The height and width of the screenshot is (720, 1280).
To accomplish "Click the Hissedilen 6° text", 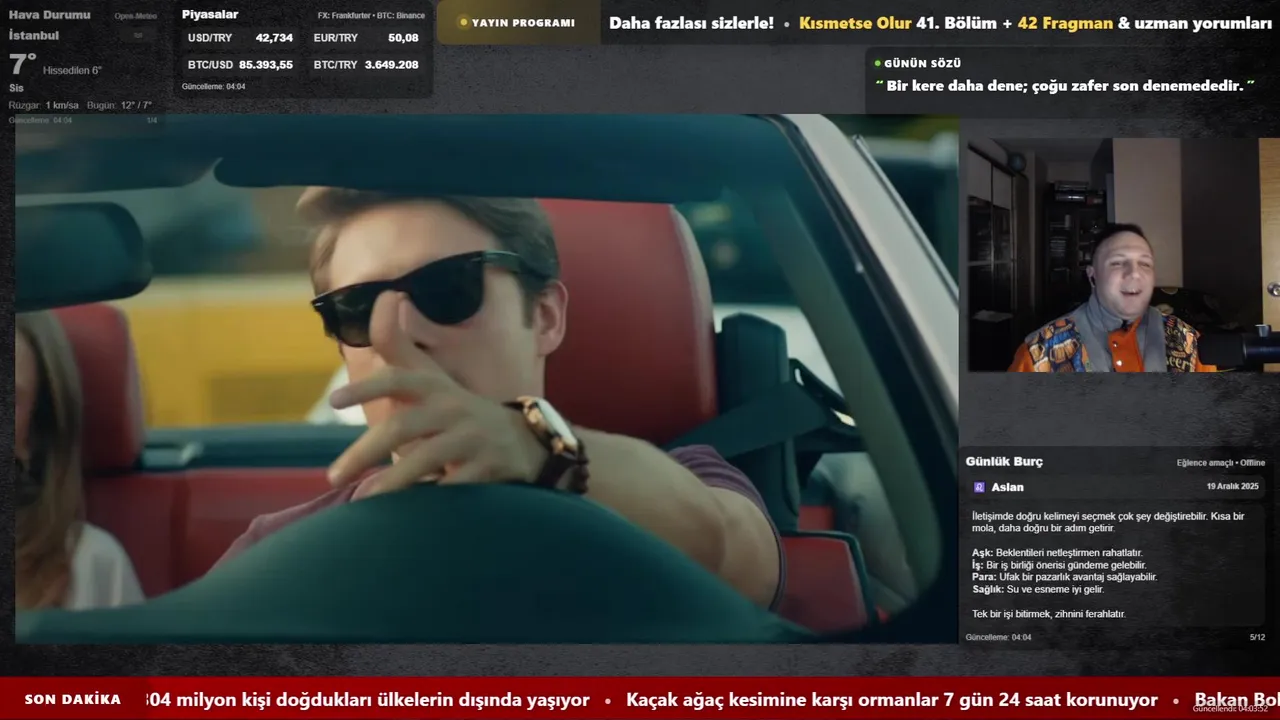I will [x=72, y=71].
